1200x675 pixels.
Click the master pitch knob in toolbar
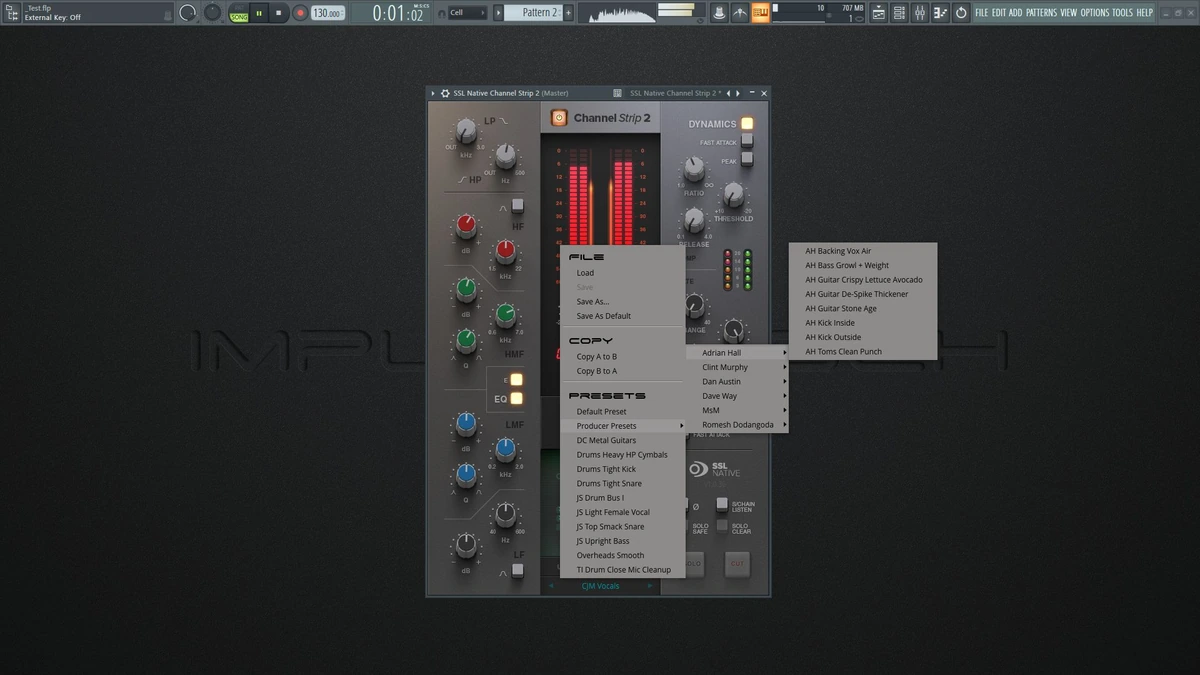pos(213,13)
